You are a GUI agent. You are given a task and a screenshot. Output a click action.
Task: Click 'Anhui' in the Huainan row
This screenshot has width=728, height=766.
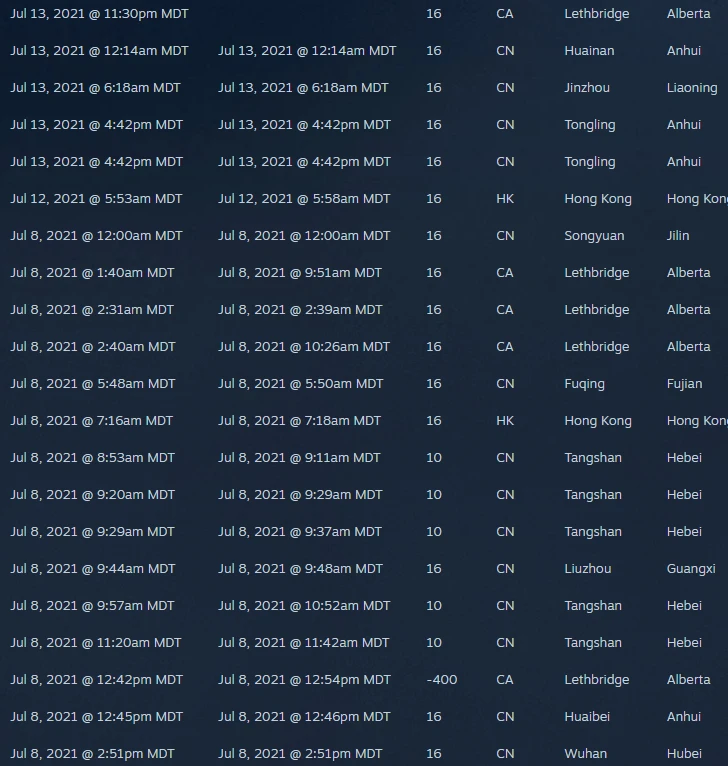[684, 51]
